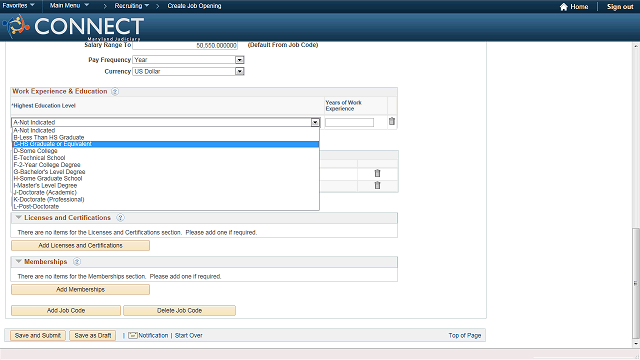Open the Currency dropdown
The height and width of the screenshot is (360, 640).
click(240, 71)
